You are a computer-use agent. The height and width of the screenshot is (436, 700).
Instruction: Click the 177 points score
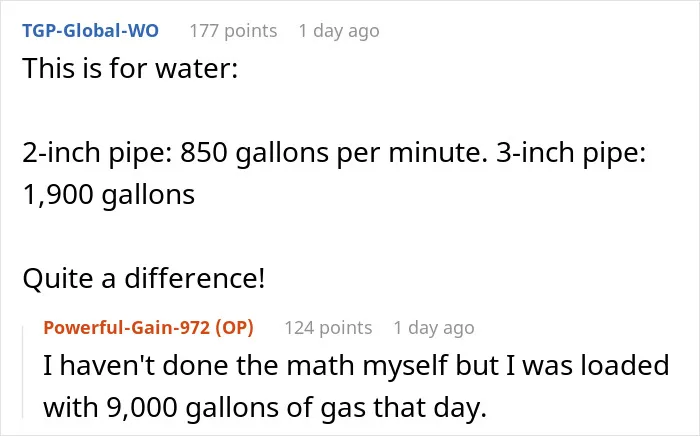tap(233, 31)
